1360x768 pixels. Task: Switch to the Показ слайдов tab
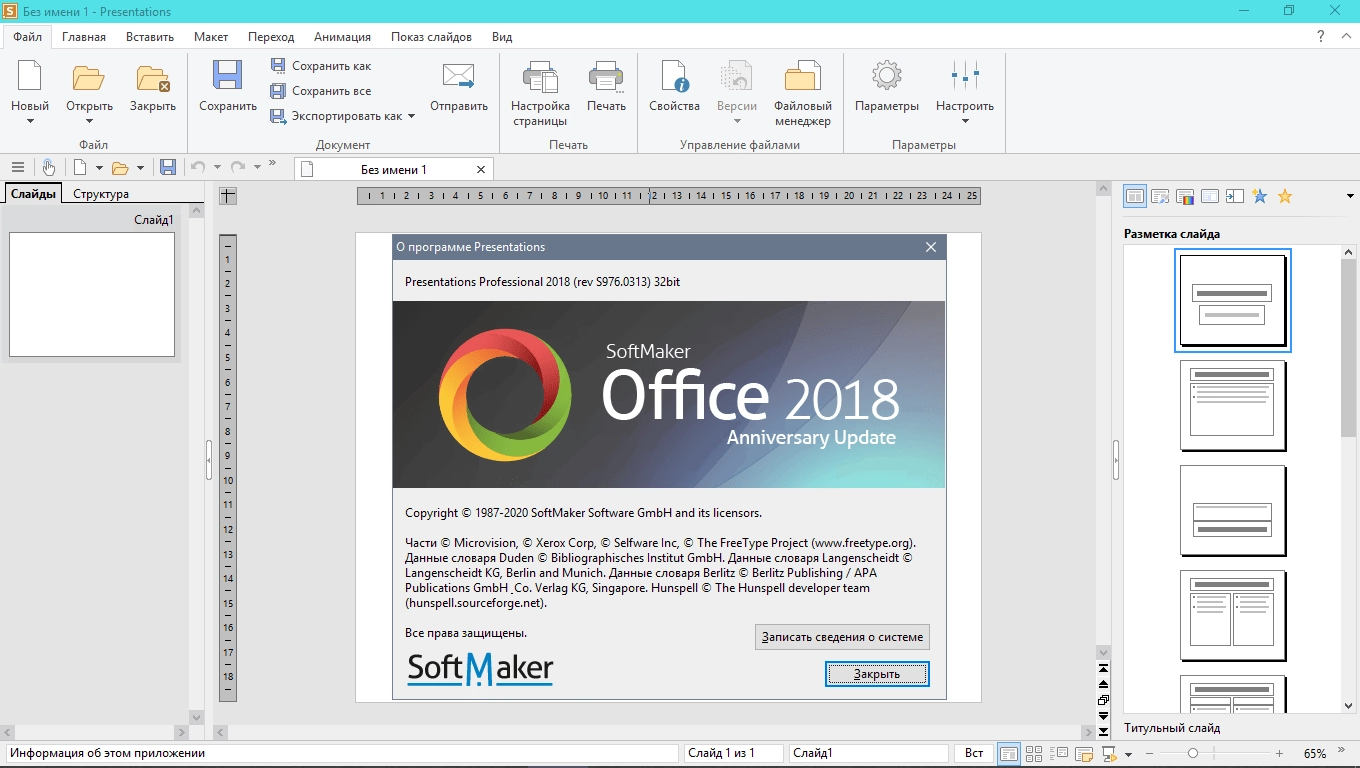[431, 37]
